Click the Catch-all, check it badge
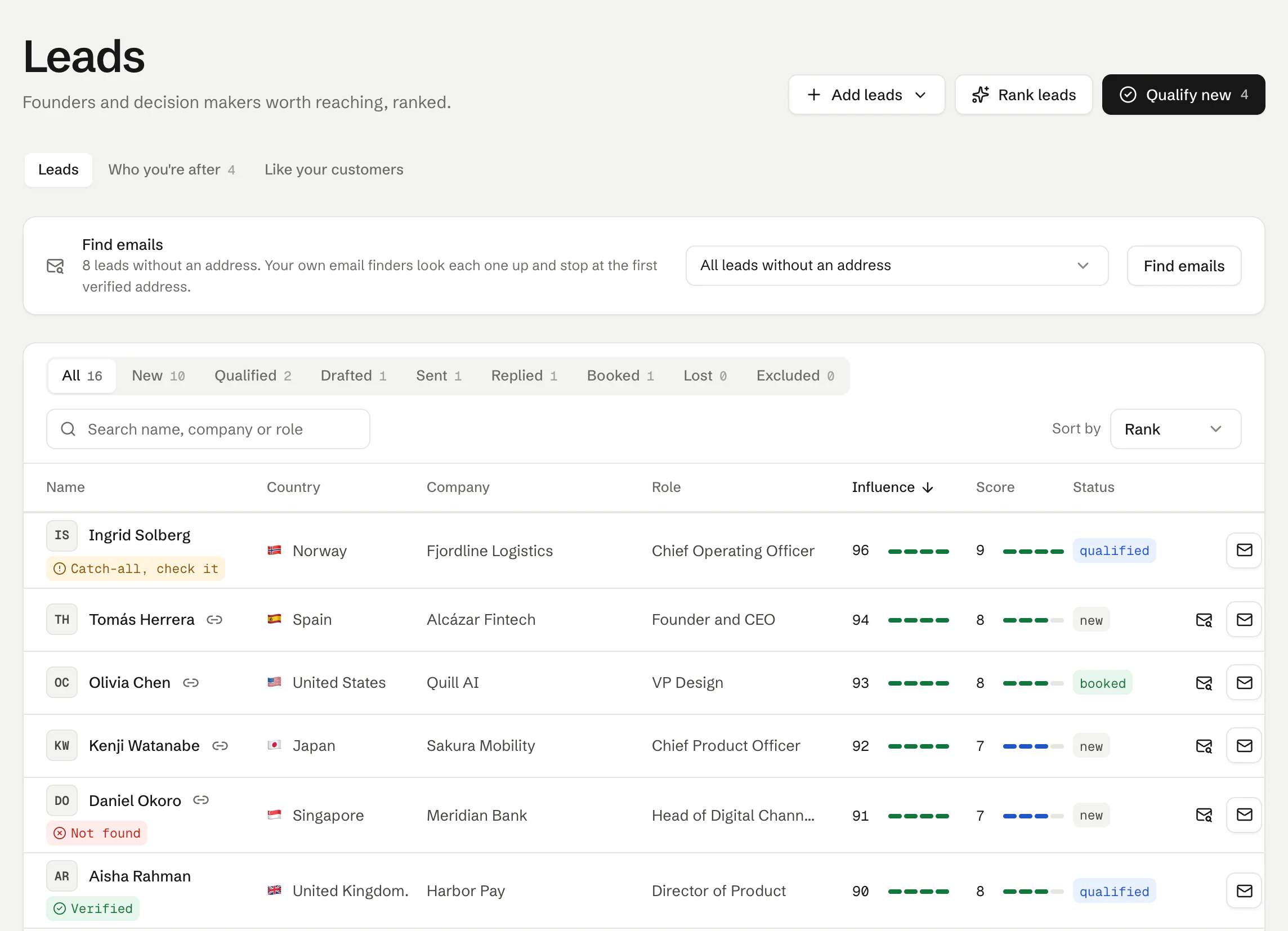This screenshot has height=931, width=1288. coord(136,569)
